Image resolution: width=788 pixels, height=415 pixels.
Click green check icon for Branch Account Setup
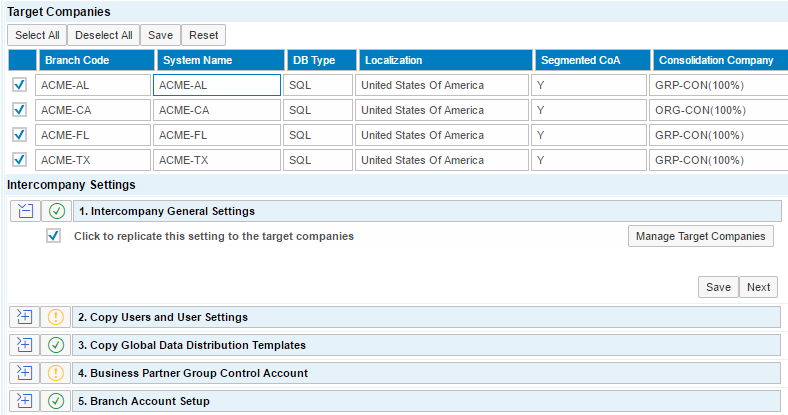[56, 401]
